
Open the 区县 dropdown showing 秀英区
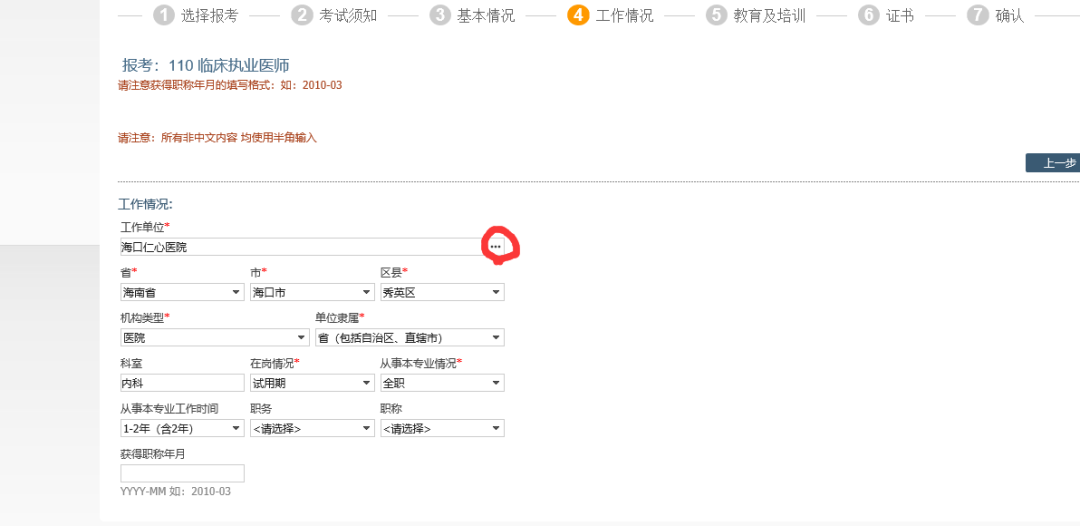pyautogui.click(x=441, y=292)
